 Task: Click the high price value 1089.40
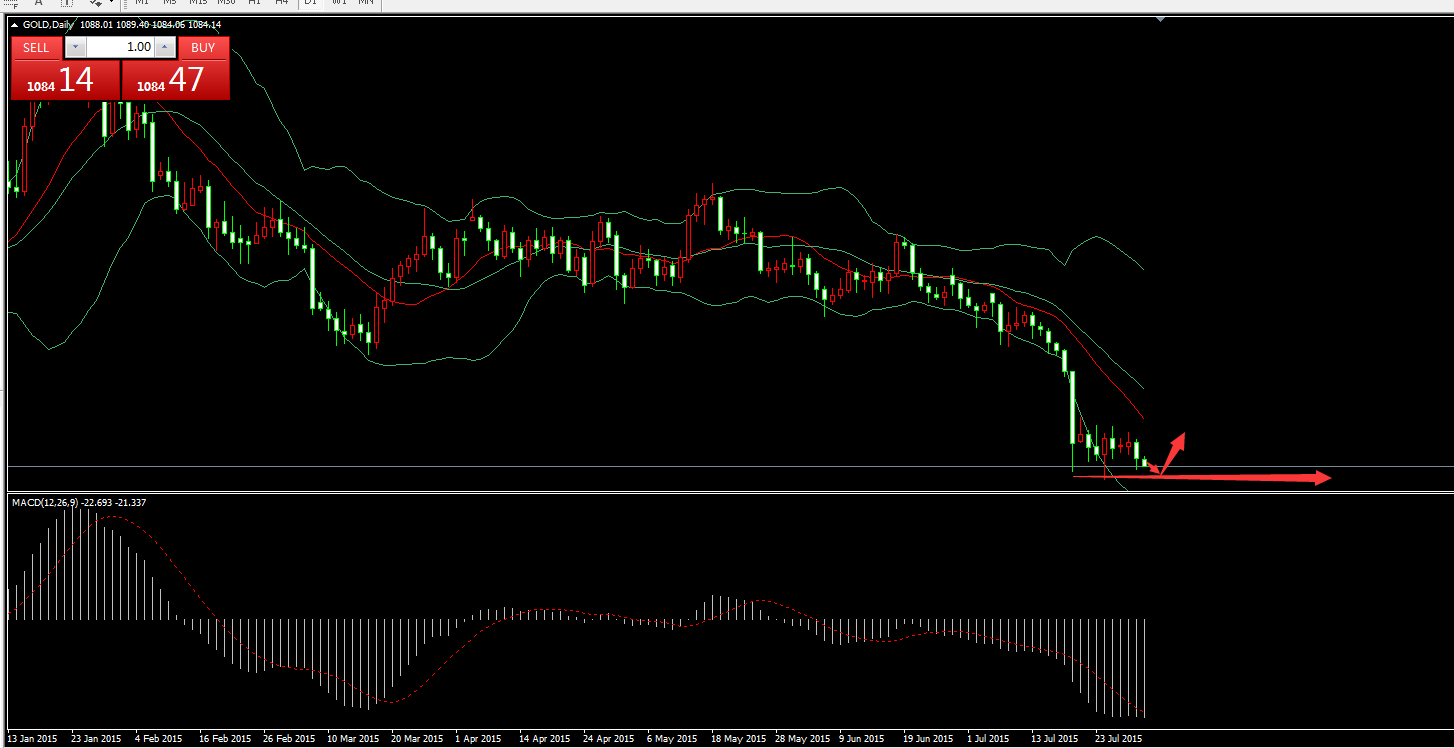point(134,25)
